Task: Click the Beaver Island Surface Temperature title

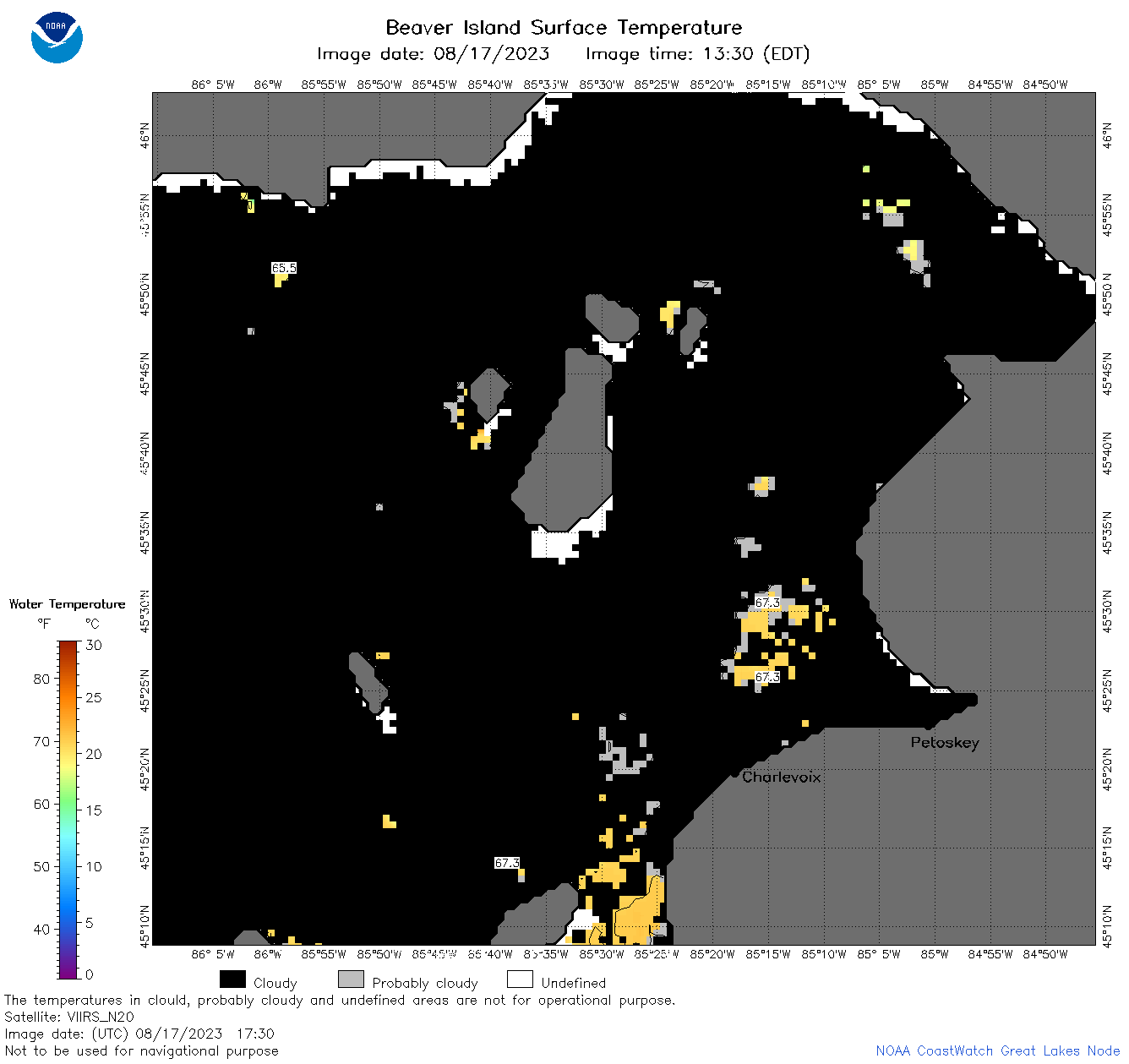Action: coord(564,28)
